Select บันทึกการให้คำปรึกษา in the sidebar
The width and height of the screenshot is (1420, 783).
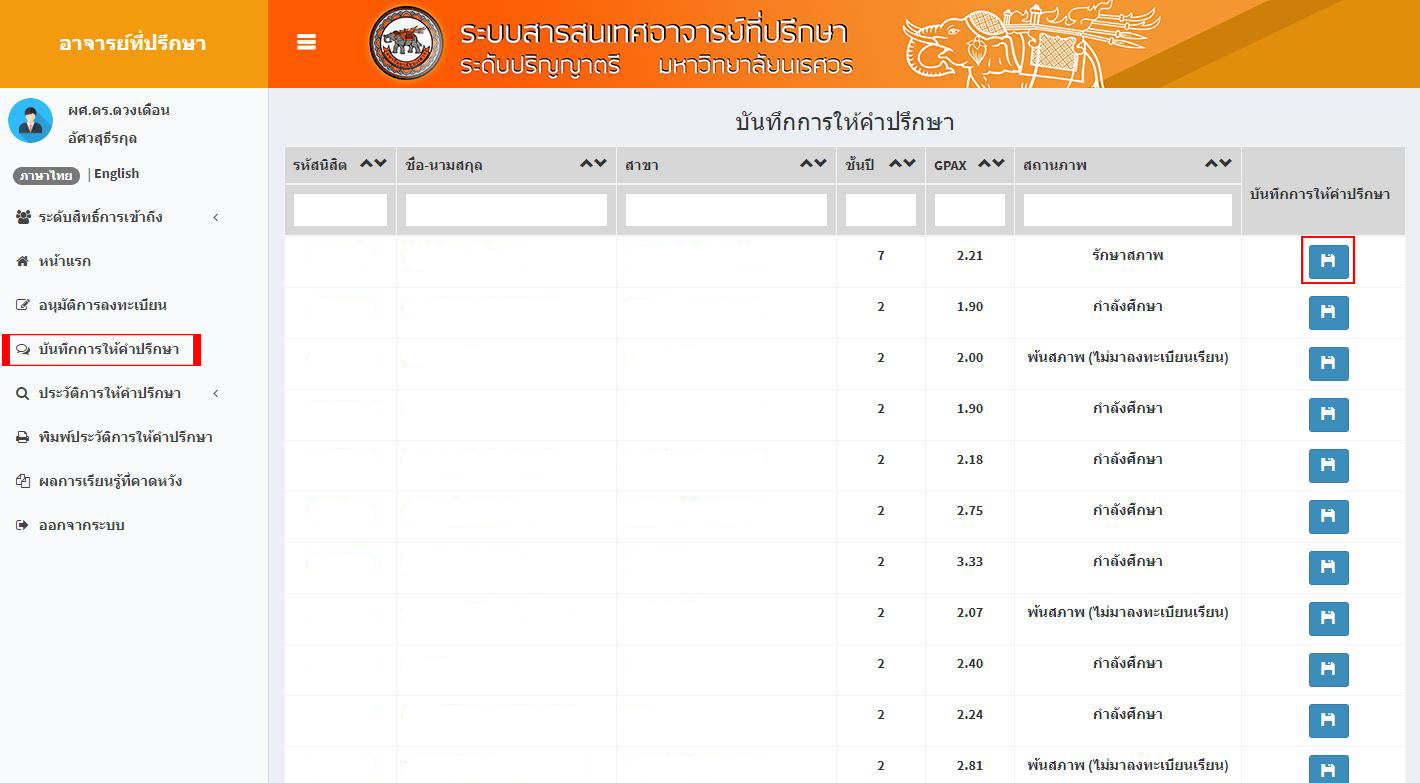[x=108, y=349]
